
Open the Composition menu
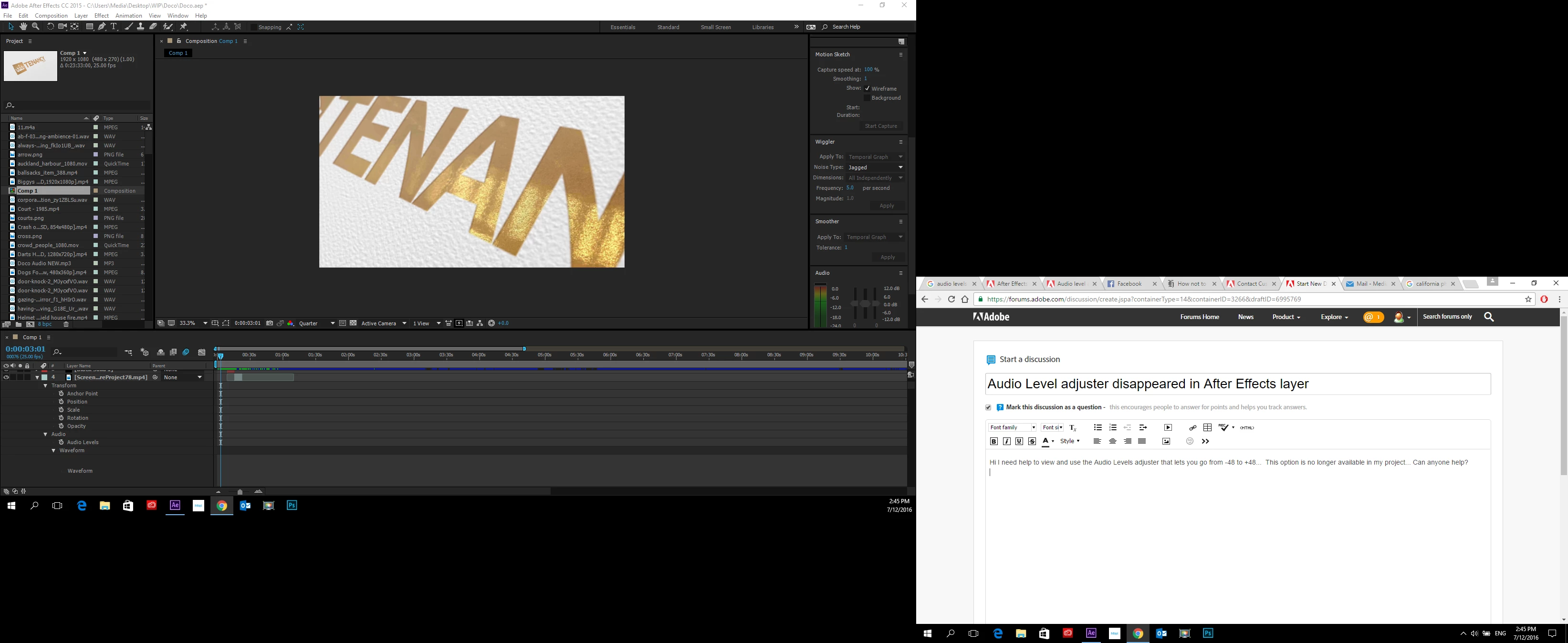[x=51, y=16]
